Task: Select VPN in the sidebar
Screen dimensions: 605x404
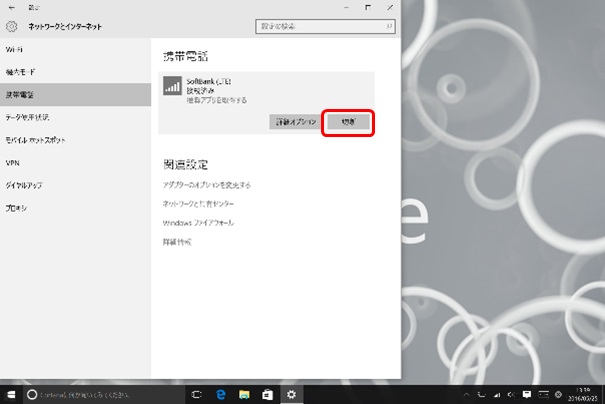Action: [76, 163]
